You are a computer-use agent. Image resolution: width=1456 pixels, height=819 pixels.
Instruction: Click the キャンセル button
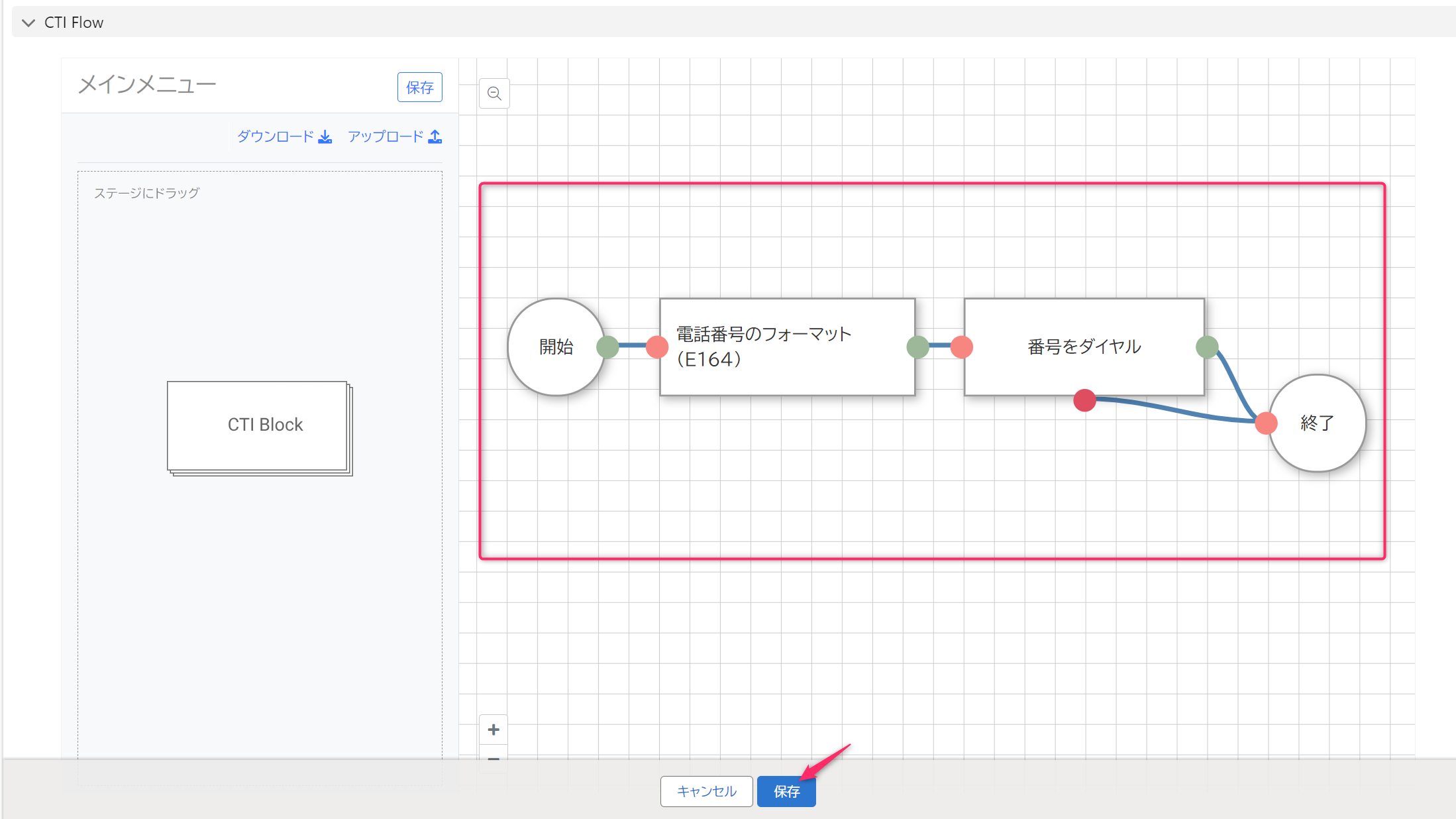pos(707,791)
